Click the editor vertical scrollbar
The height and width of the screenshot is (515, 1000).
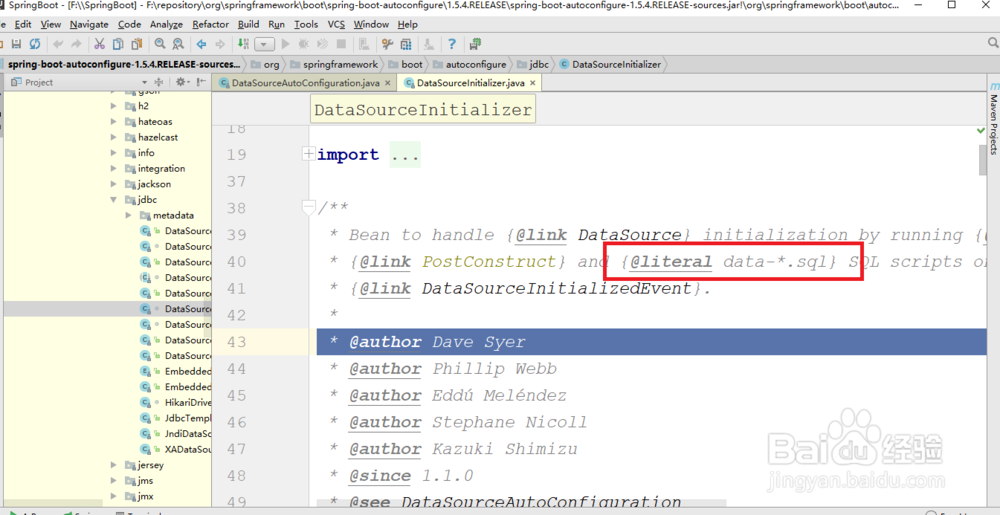click(x=983, y=159)
